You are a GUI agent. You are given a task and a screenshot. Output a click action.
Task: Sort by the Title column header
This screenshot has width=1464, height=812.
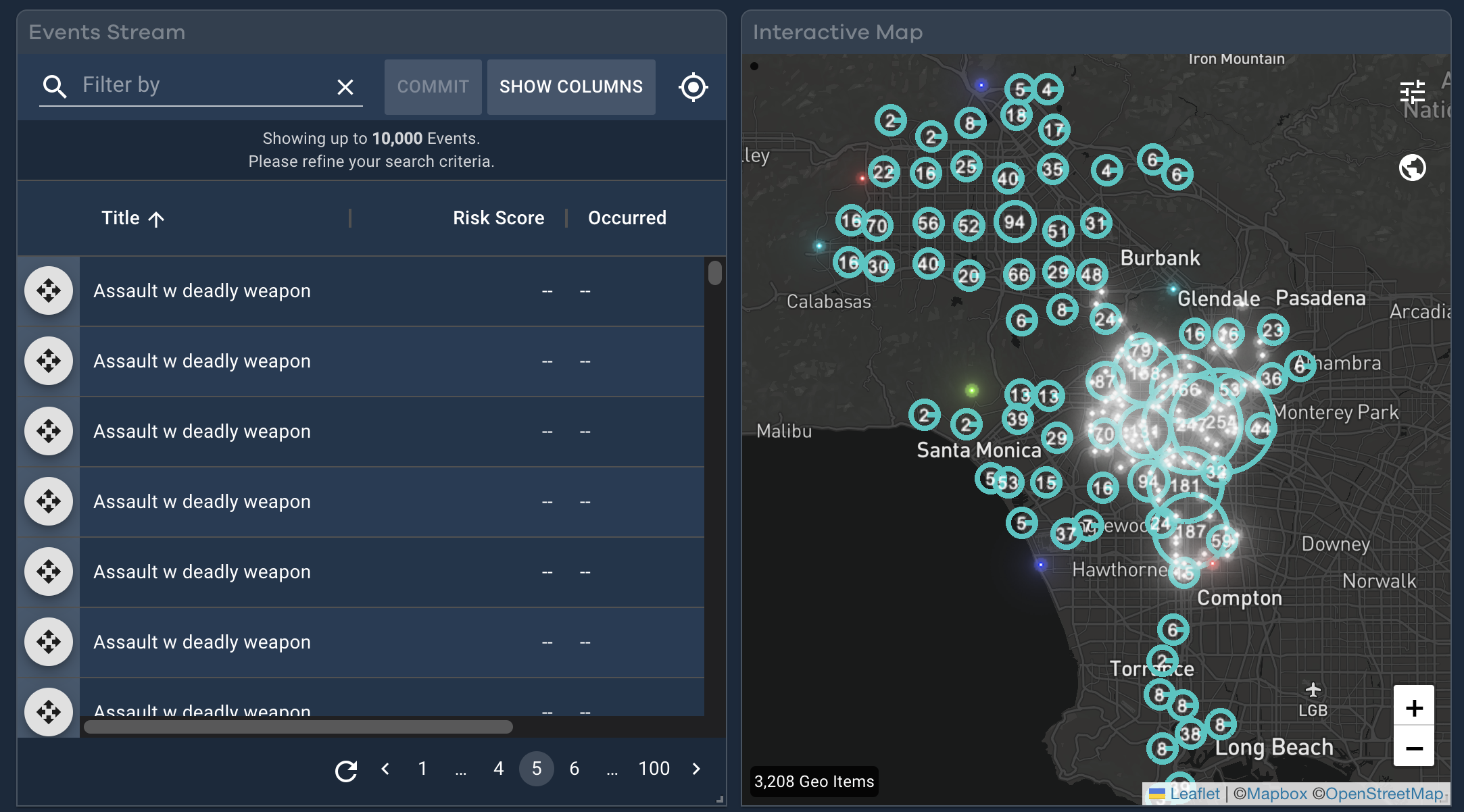click(133, 218)
